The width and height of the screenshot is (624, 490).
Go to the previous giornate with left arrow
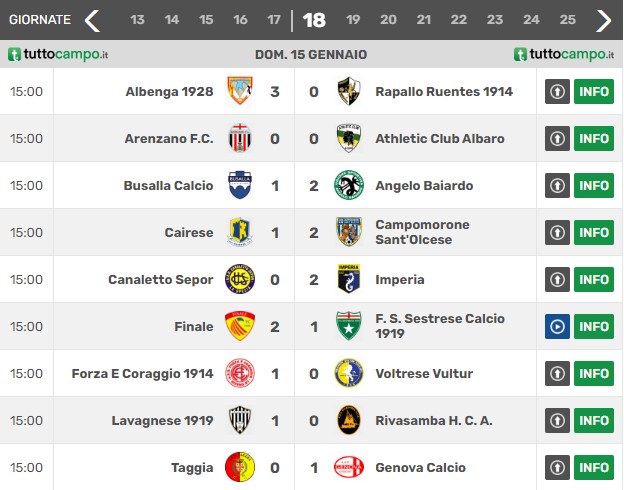pyautogui.click(x=92, y=20)
